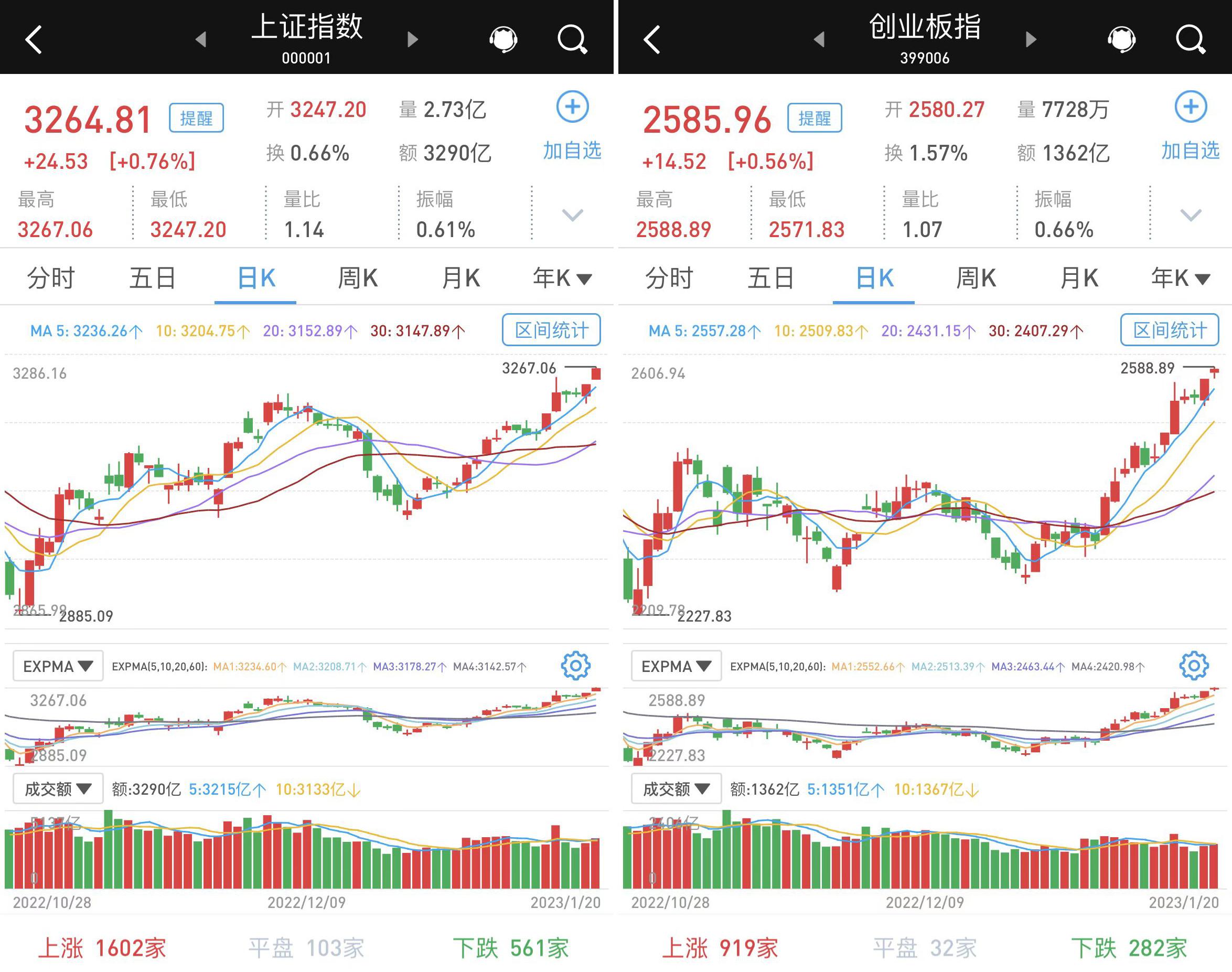Image resolution: width=1232 pixels, height=972 pixels.
Task: Tap 上证指数 title with code 000001
Action: (x=307, y=38)
